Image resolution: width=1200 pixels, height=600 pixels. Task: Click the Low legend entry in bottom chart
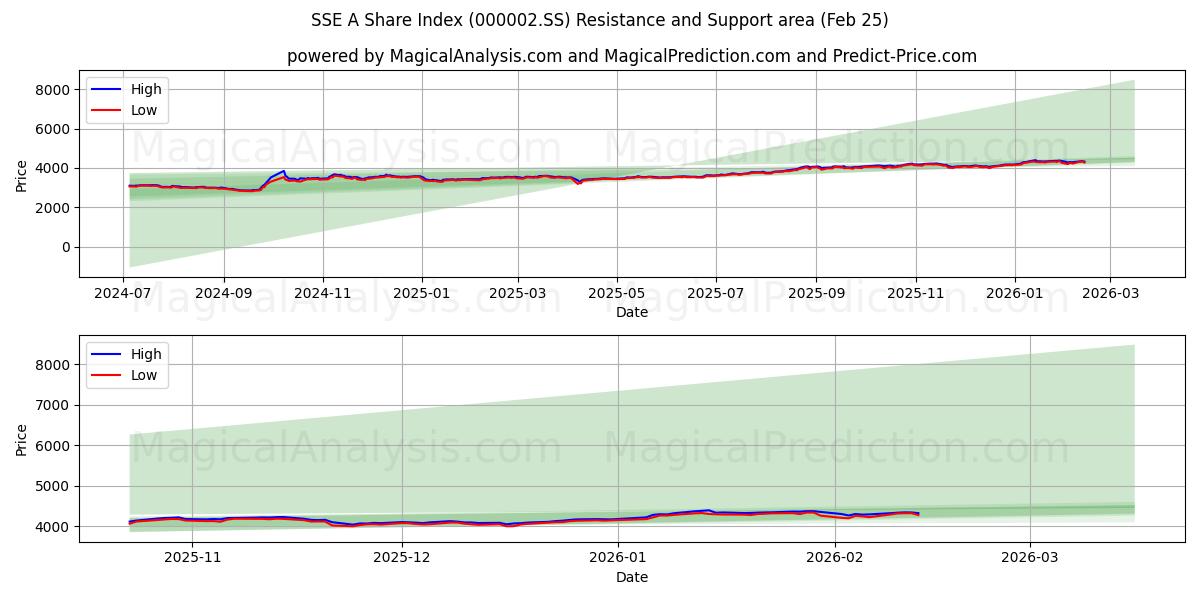click(146, 373)
